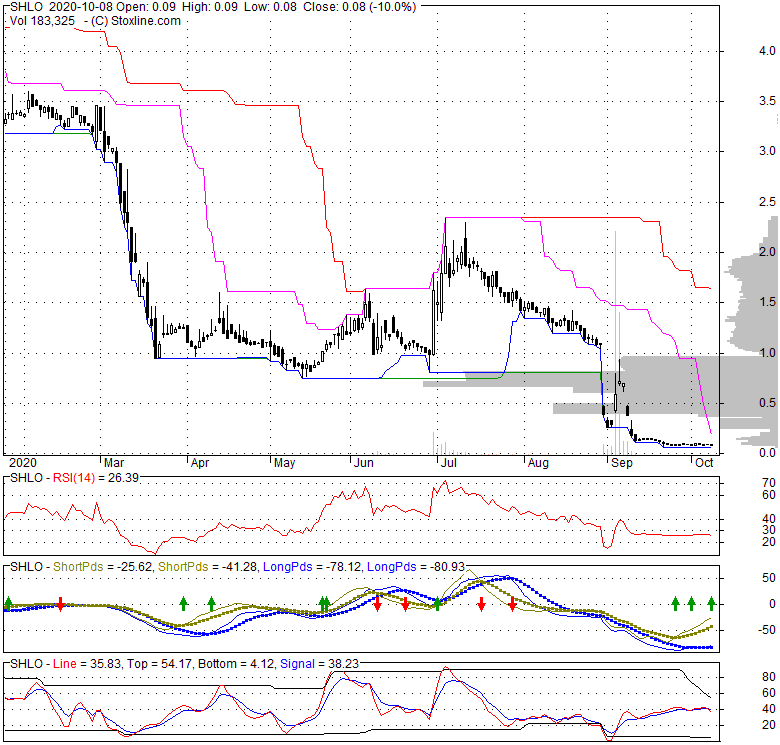Click the 'Bottom = 4.12' label

(x=236, y=664)
